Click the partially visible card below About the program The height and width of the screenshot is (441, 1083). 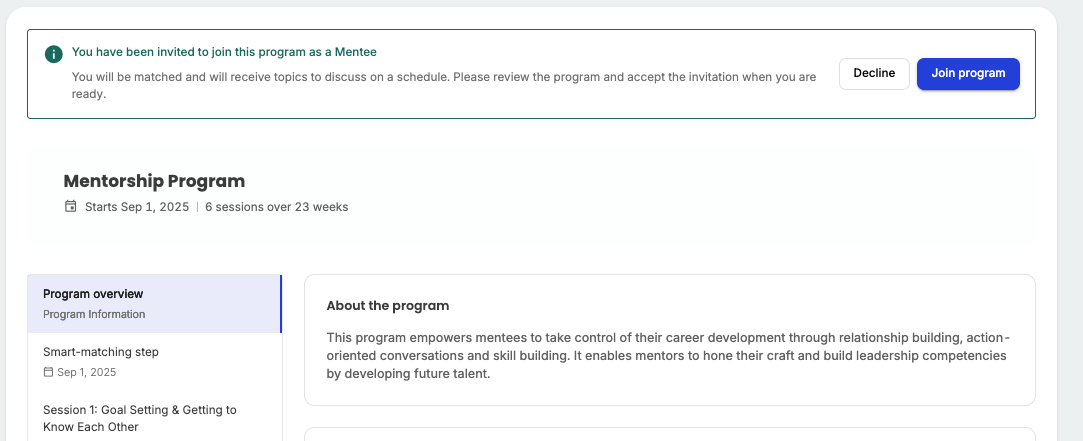click(670, 434)
